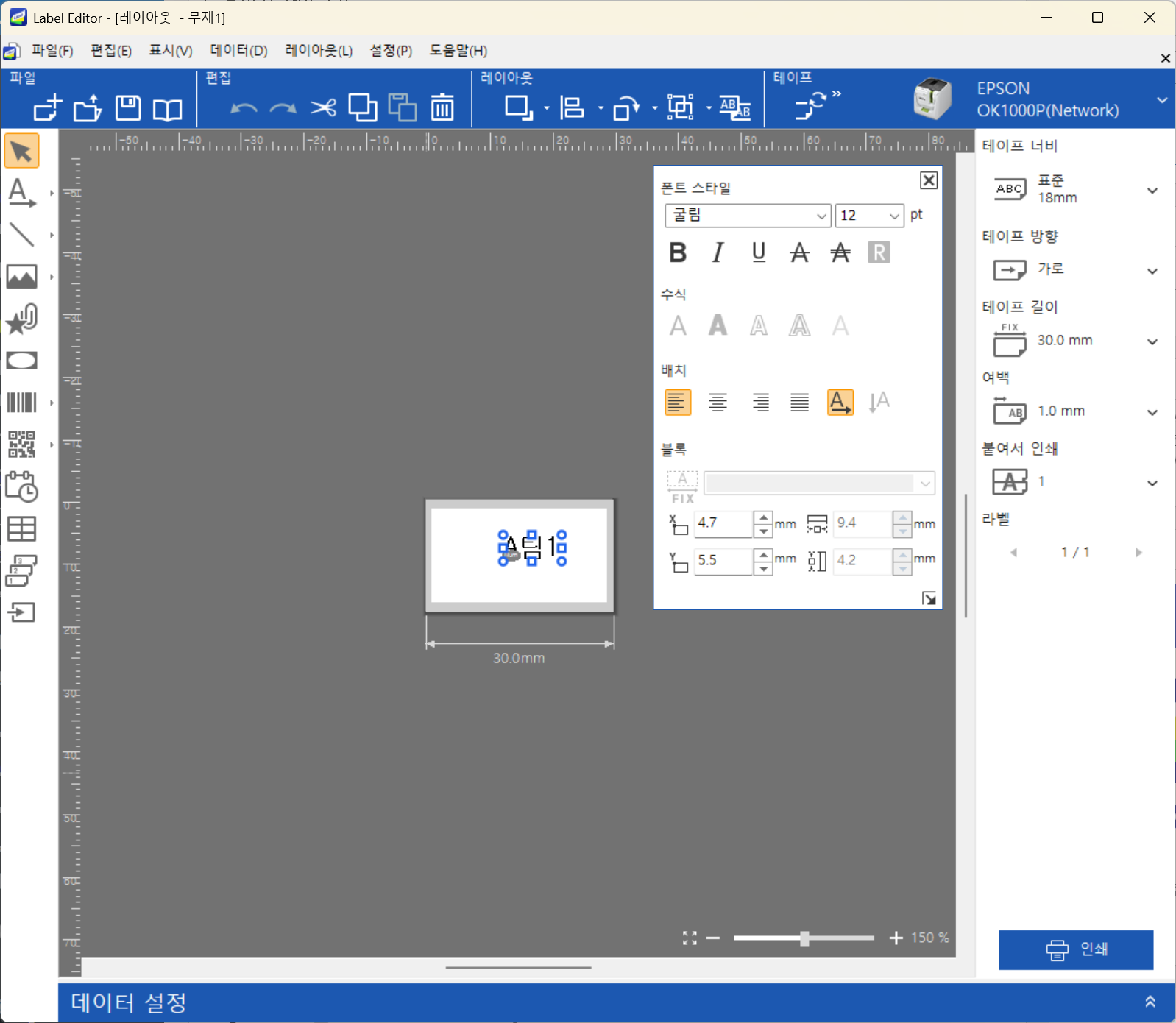Copy the selected object

pyautogui.click(x=362, y=107)
